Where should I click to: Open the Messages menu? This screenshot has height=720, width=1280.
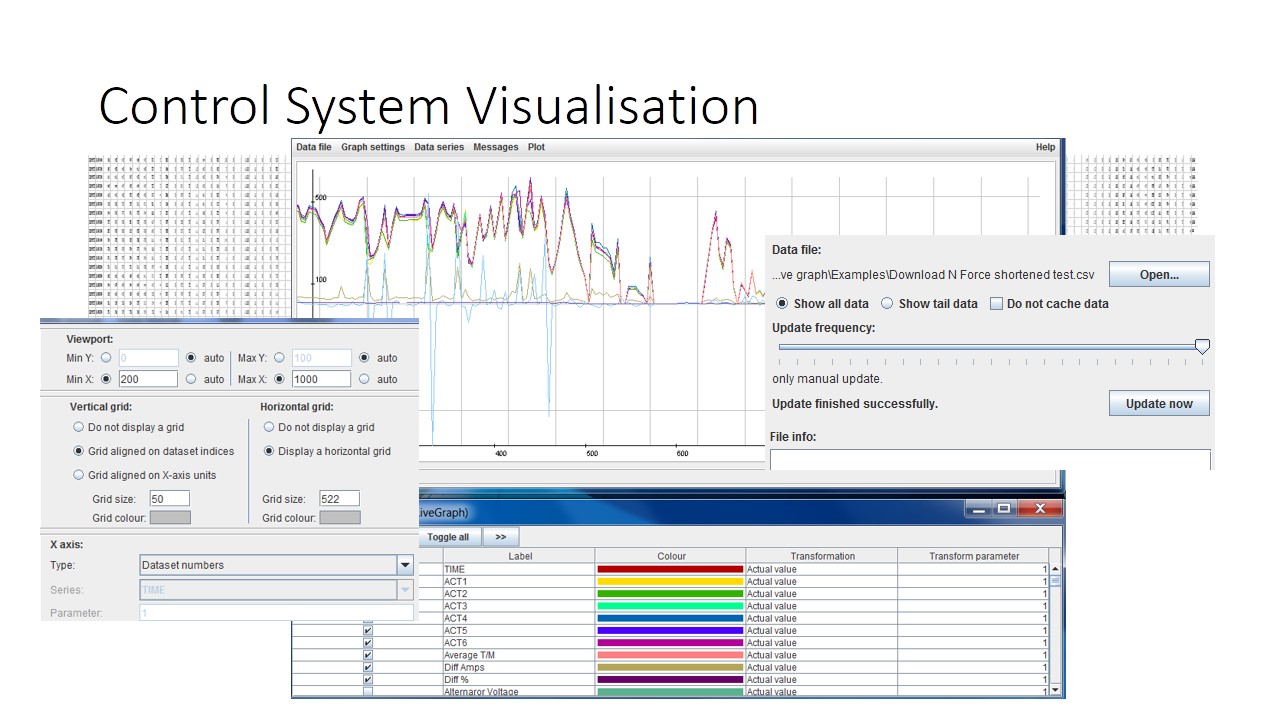pos(496,147)
